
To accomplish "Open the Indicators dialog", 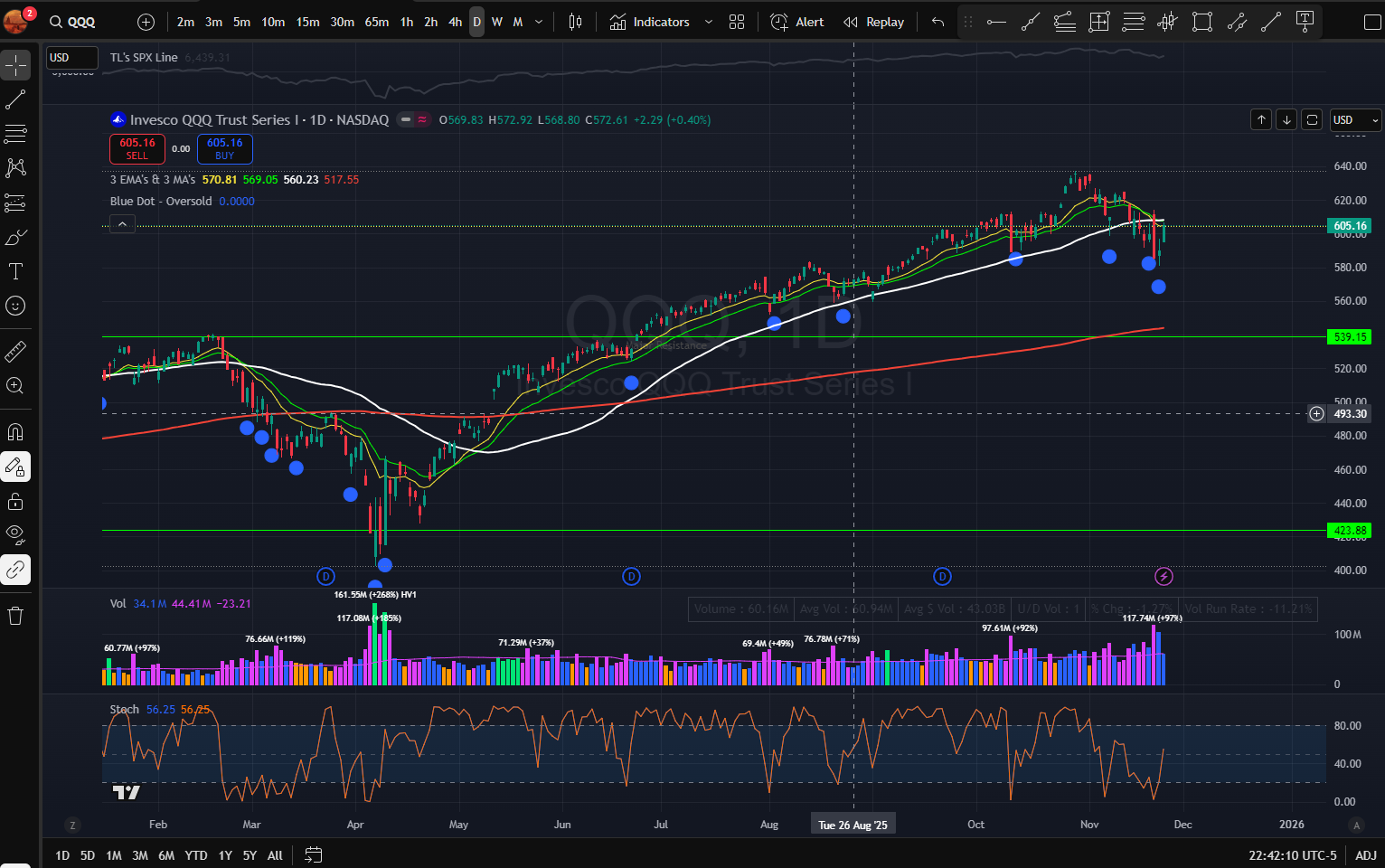I will click(x=649, y=22).
